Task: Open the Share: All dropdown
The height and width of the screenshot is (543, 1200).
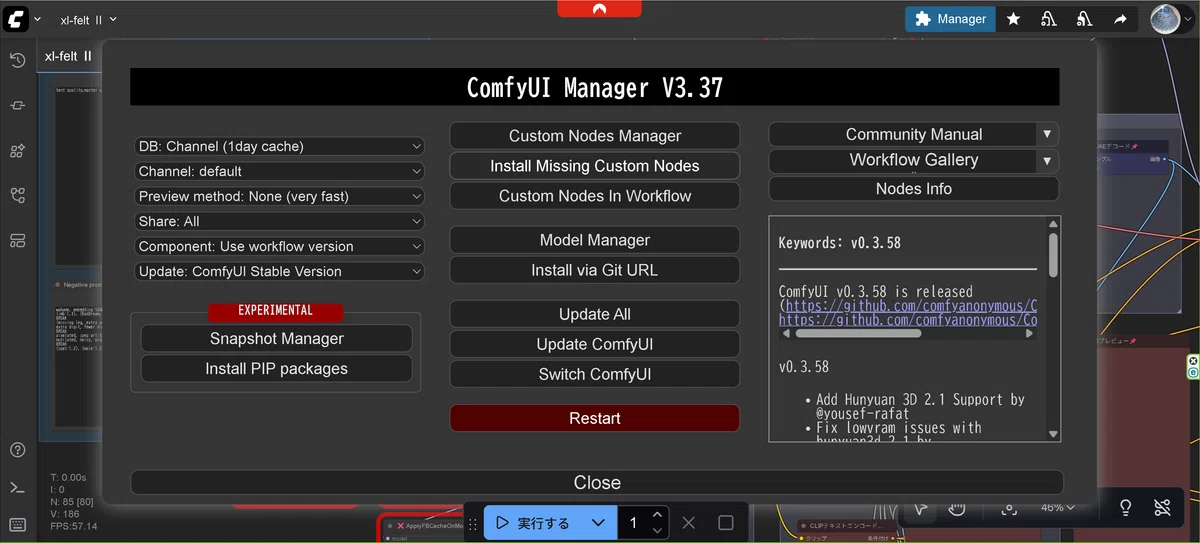Action: pos(279,221)
